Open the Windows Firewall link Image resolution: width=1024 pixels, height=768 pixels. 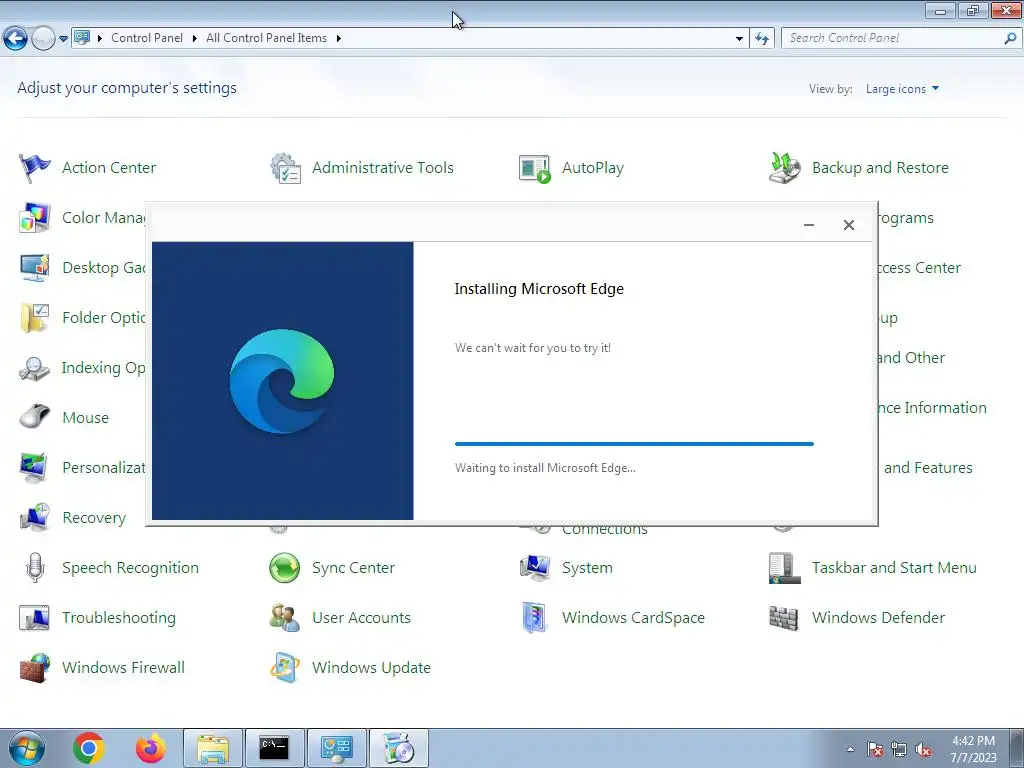pyautogui.click(x=123, y=667)
